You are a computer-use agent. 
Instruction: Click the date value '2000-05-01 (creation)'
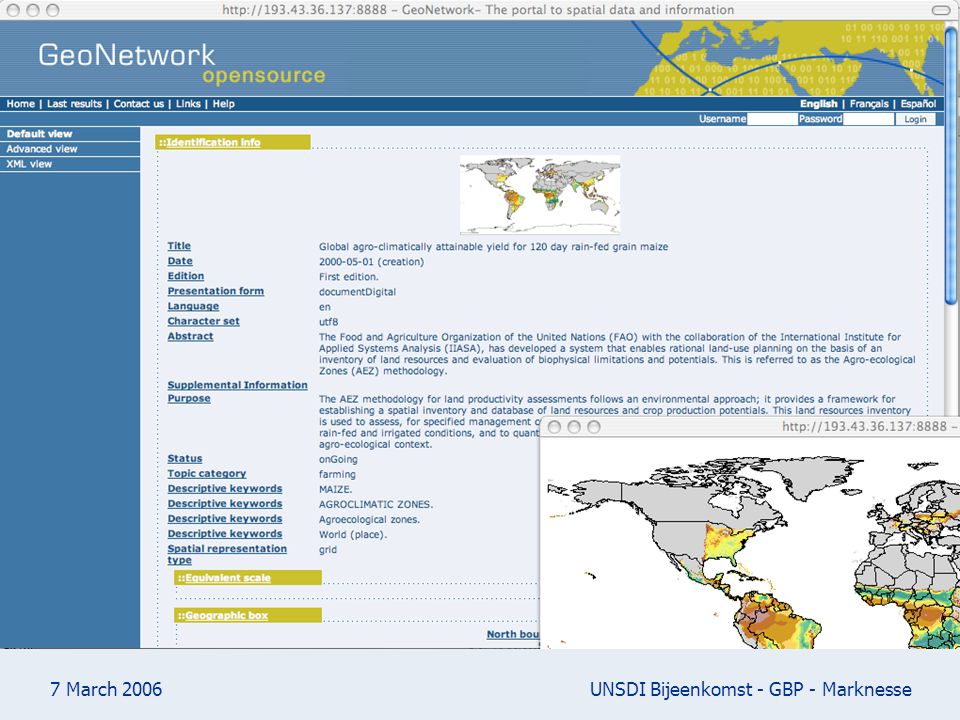[371, 262]
